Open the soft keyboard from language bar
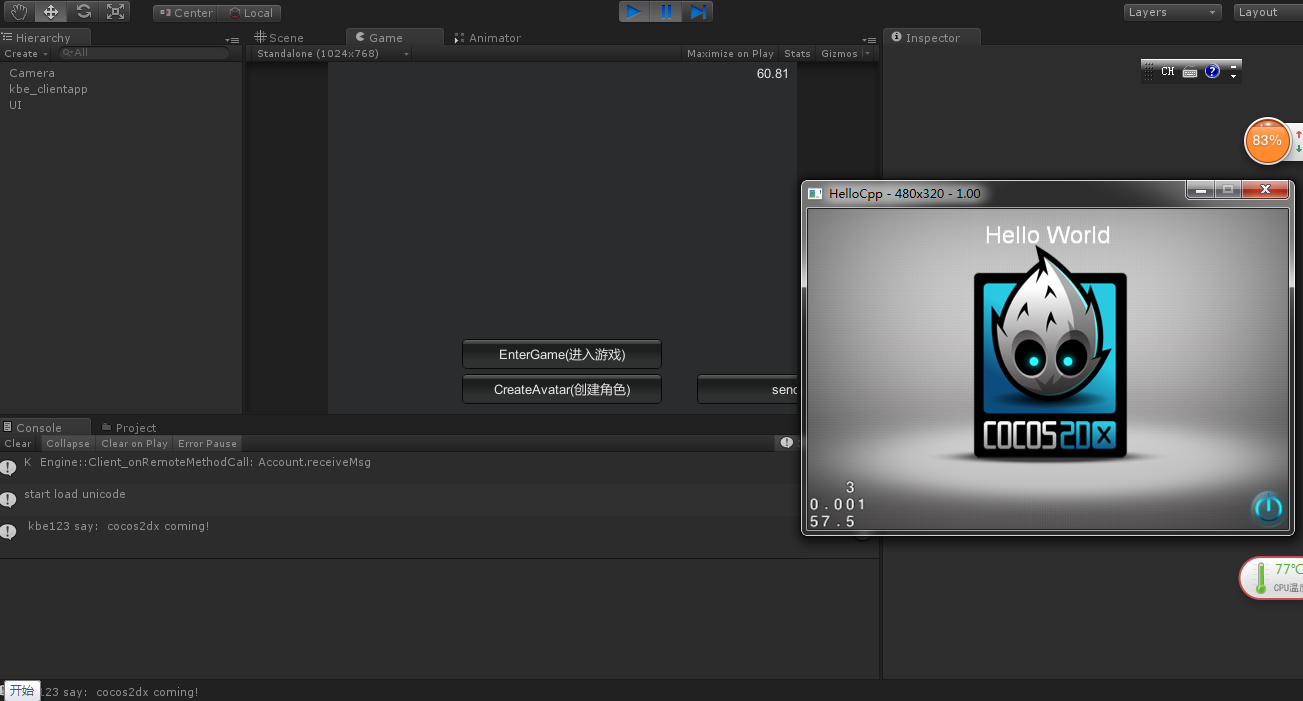1303x701 pixels. [x=1190, y=72]
